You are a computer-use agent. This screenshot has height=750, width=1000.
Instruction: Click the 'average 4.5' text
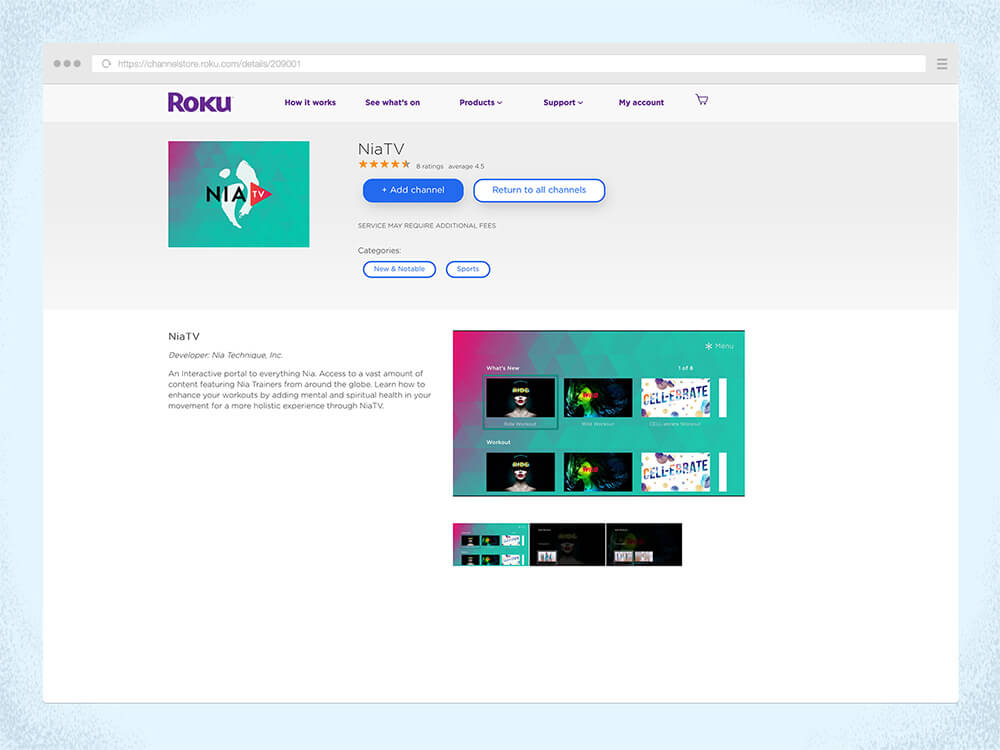pyautogui.click(x=466, y=166)
